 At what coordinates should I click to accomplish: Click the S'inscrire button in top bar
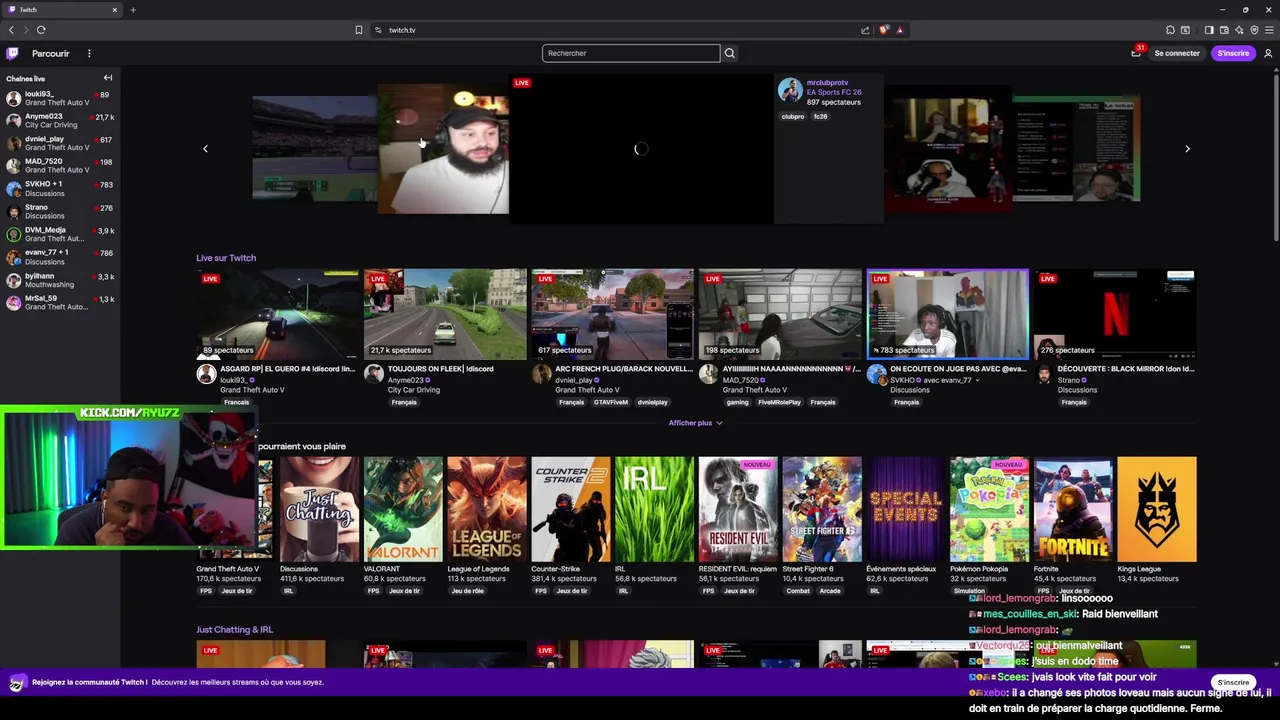tap(1233, 53)
